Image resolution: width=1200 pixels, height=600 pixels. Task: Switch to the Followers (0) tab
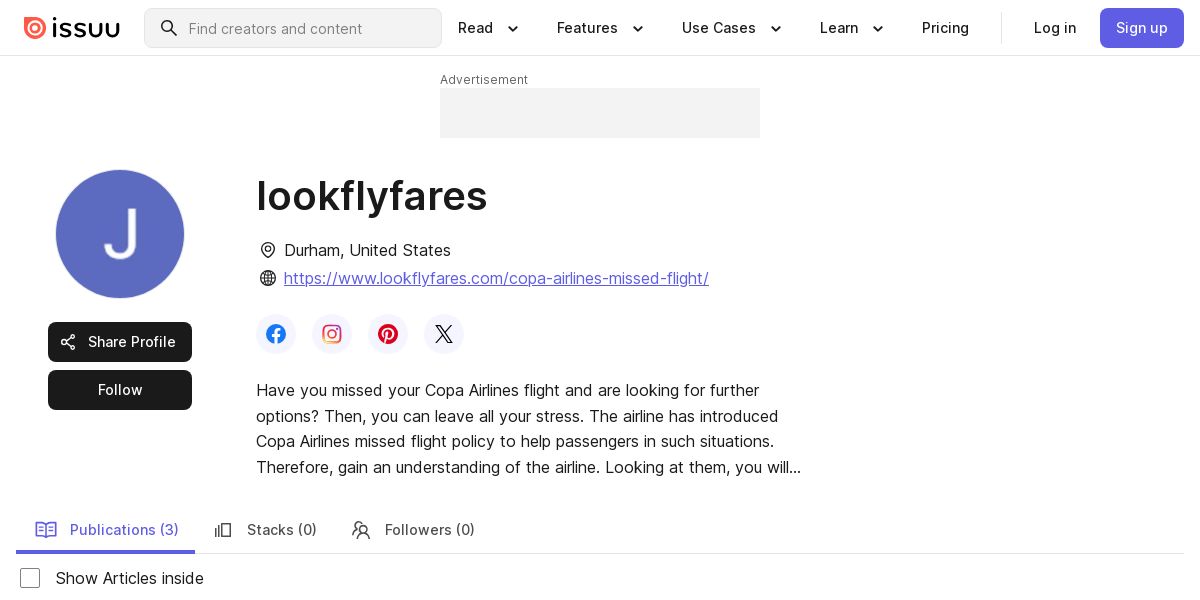[413, 530]
